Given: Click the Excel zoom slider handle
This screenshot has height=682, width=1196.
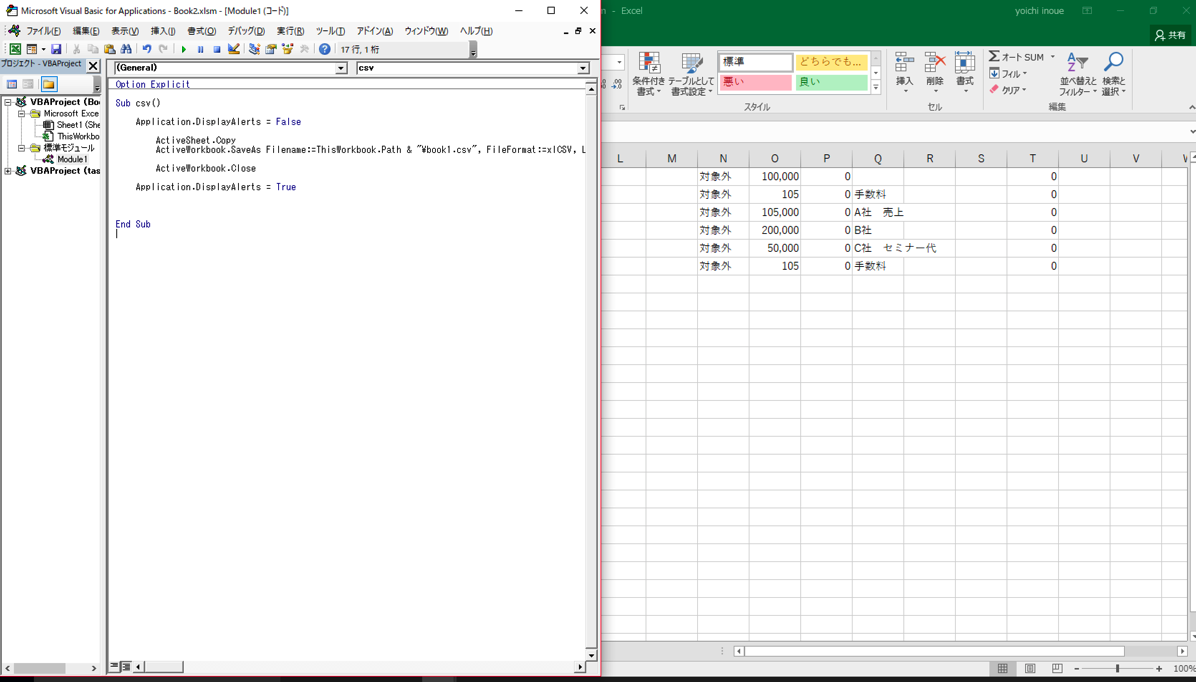Looking at the screenshot, I should pyautogui.click(x=1117, y=669).
